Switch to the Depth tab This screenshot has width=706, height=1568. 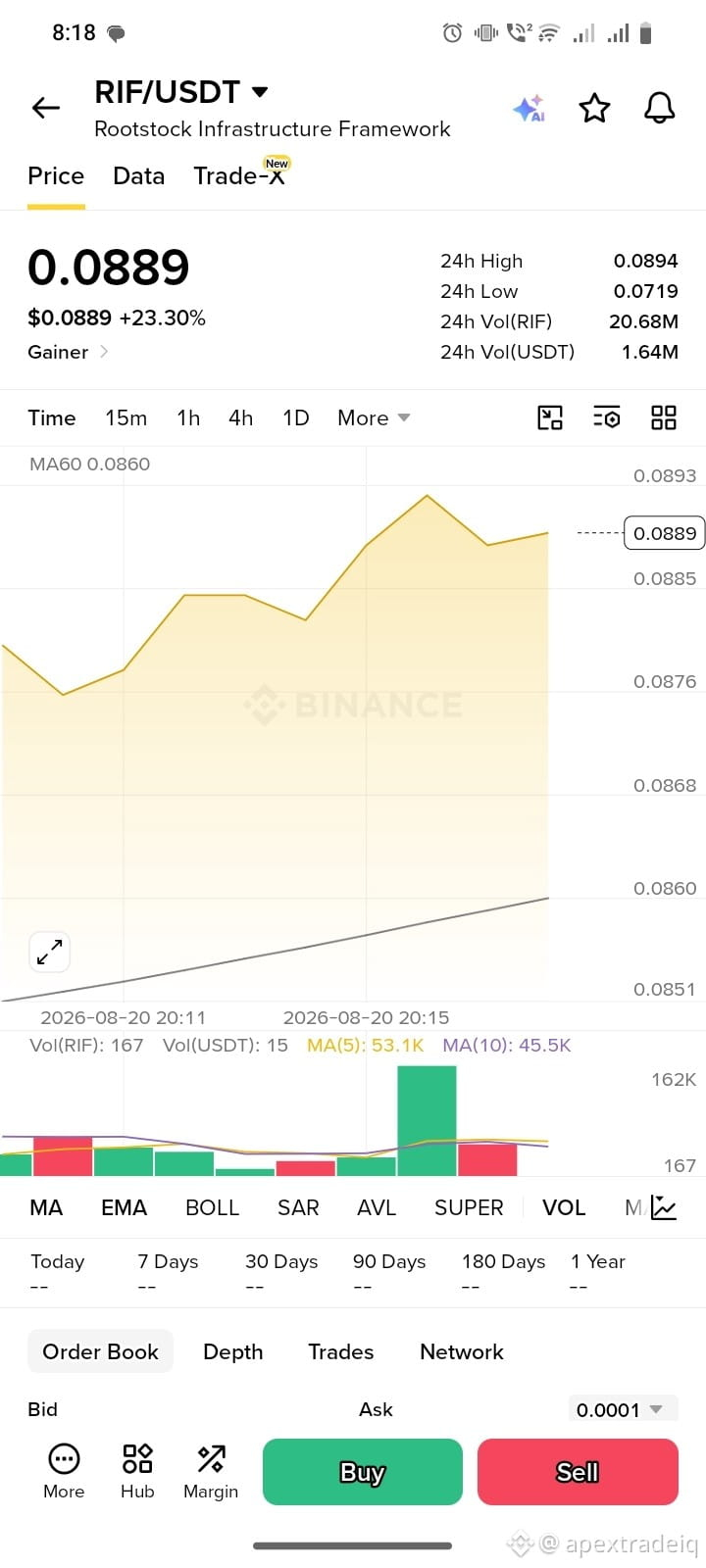tap(232, 1351)
